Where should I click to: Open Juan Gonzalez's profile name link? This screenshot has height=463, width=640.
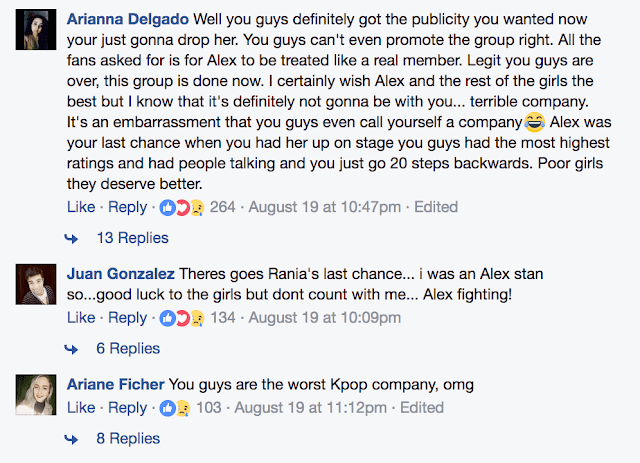[x=120, y=274]
